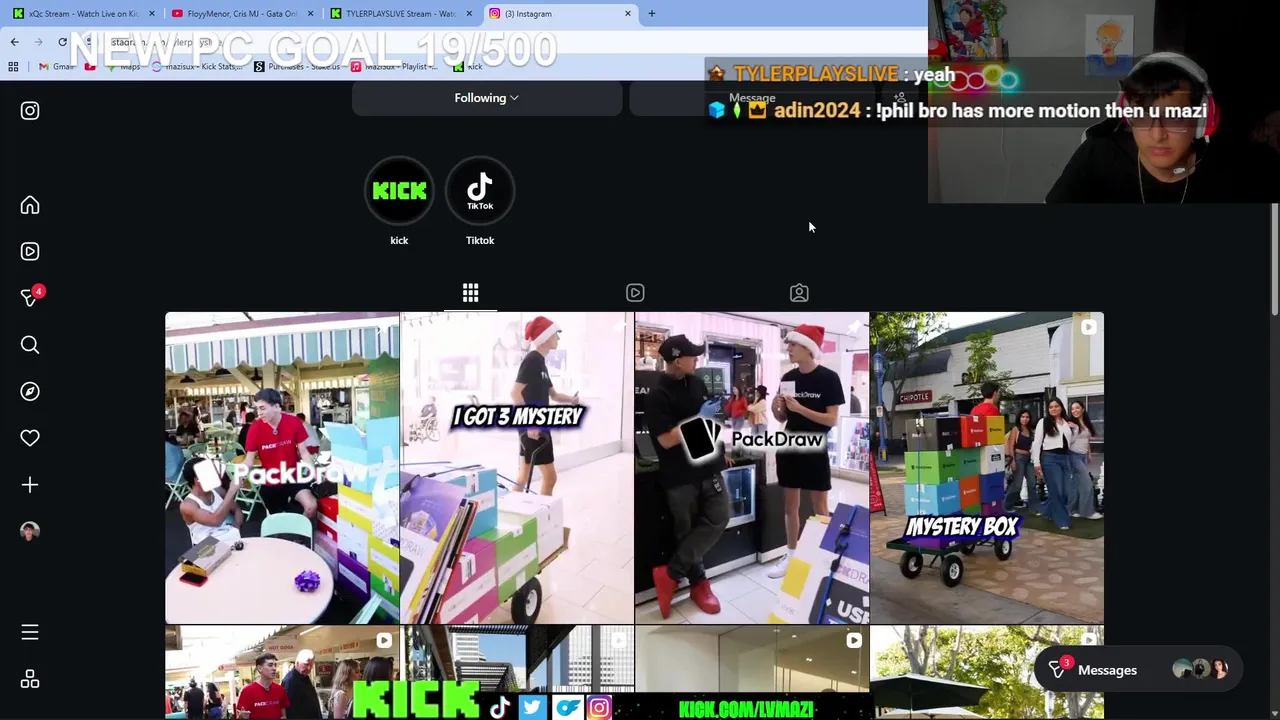The width and height of the screenshot is (1280, 720).
Task: Open own profile avatar in sidebar
Action: [30, 531]
